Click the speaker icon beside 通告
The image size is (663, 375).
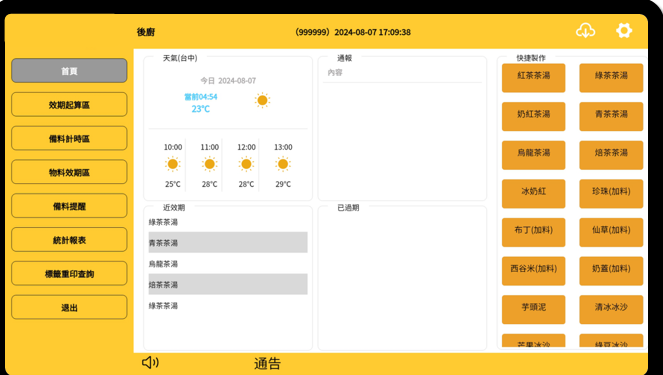tap(150, 362)
